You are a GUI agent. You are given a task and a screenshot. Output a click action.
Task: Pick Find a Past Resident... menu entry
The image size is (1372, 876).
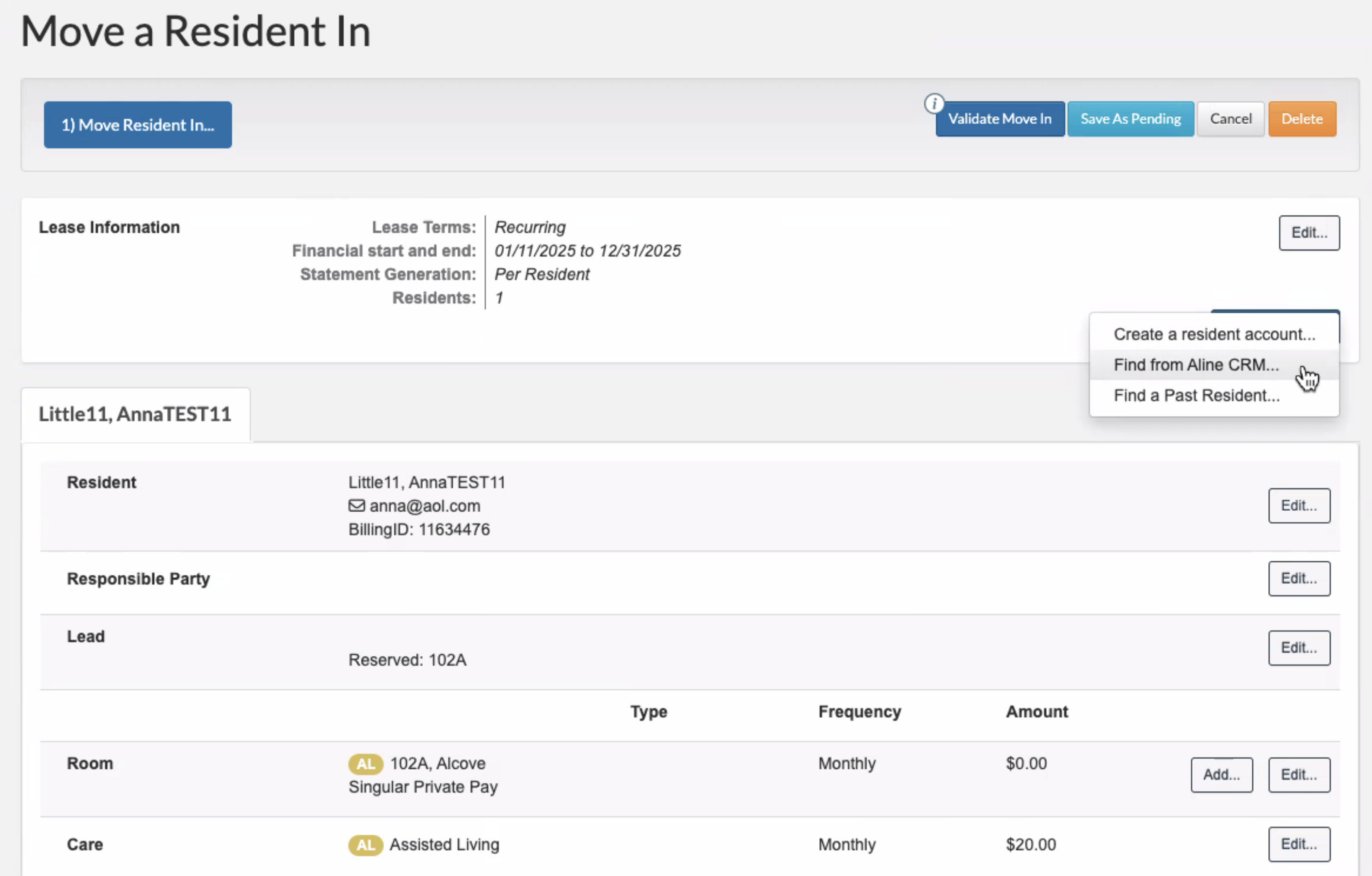point(1197,395)
